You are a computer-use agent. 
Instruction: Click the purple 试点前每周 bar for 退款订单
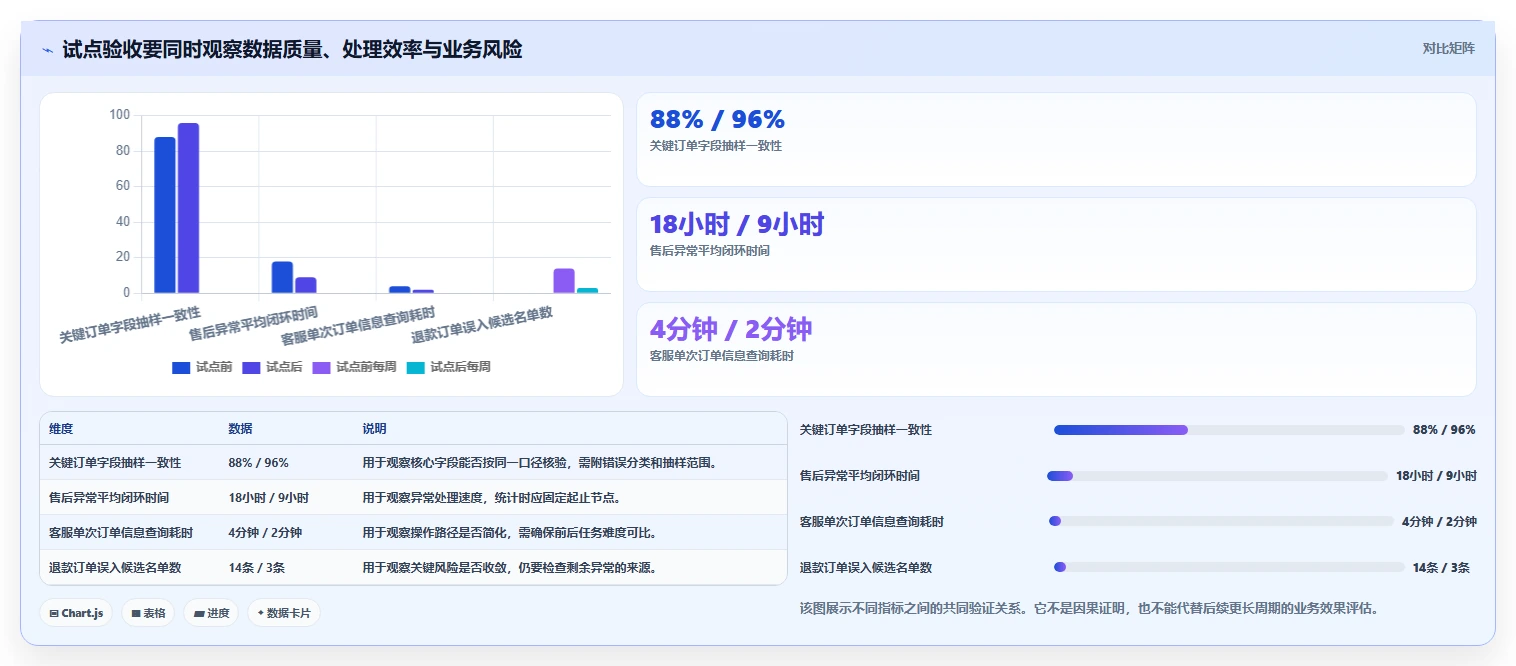[564, 281]
